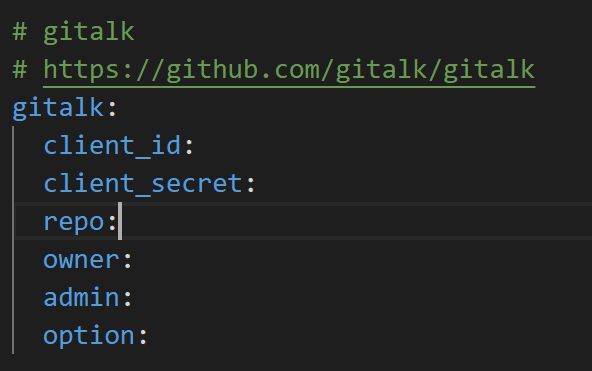Click the colon after gitalk key
Screen dimensions: 592x371
click(112, 109)
